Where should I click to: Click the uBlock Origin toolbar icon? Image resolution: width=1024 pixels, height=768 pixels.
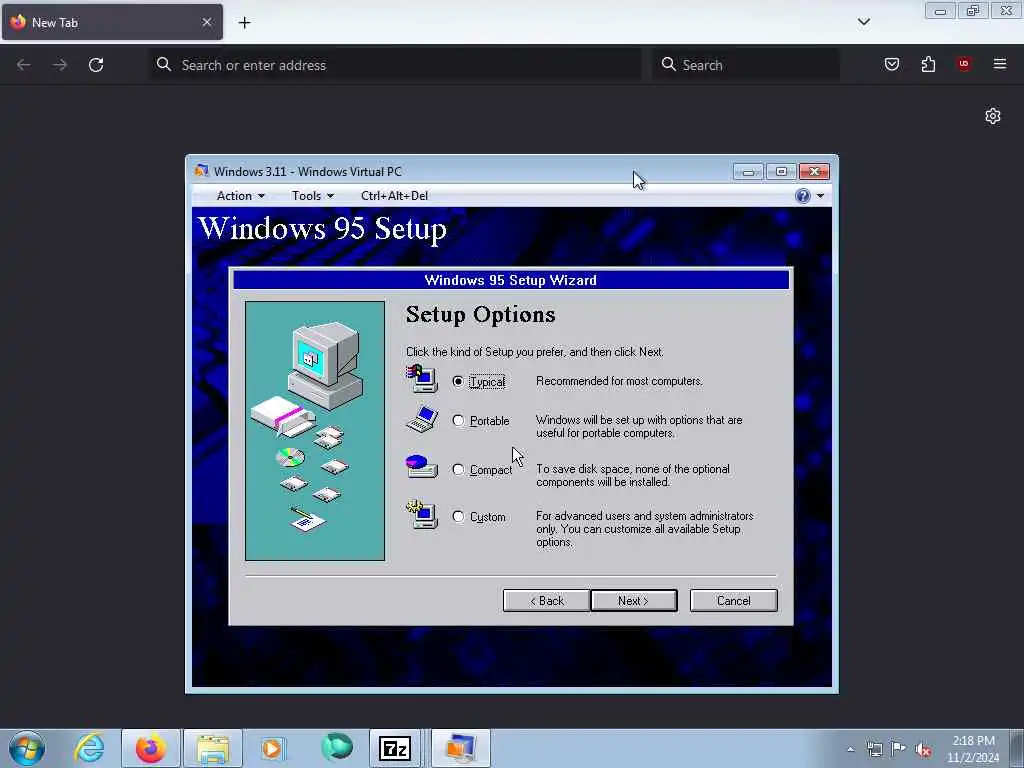coord(964,64)
